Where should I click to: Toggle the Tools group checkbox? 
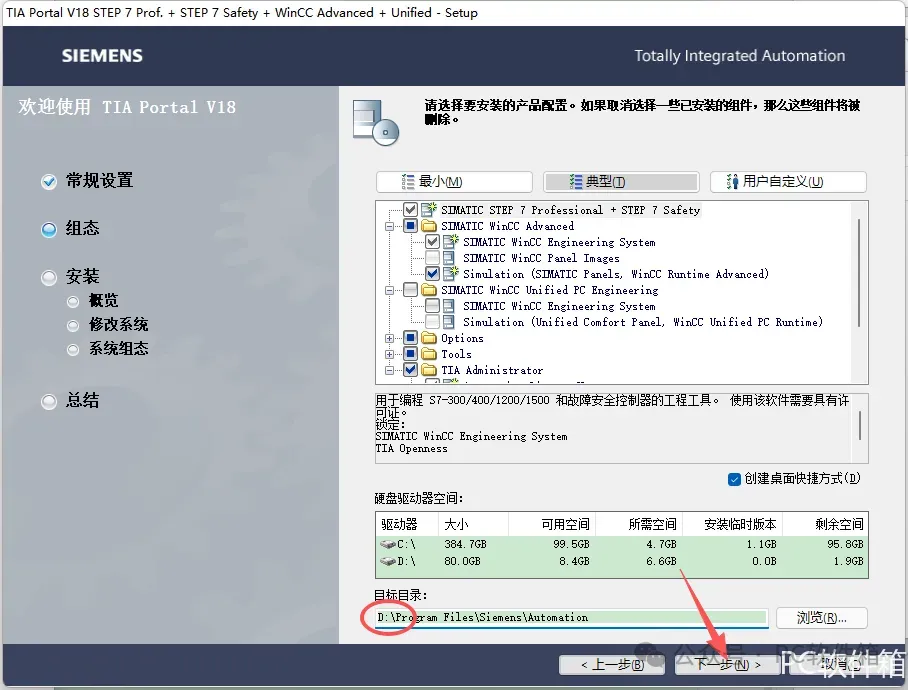coord(411,354)
